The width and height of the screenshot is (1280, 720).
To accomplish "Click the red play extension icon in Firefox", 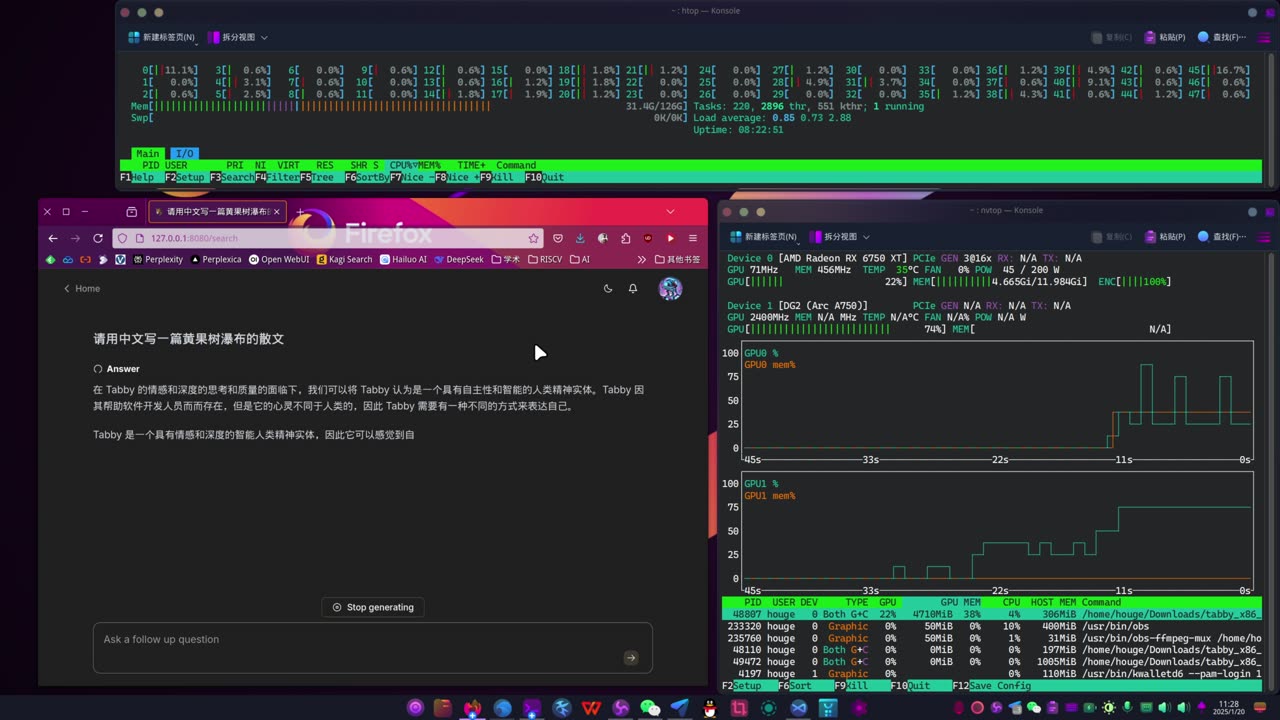I will [670, 238].
